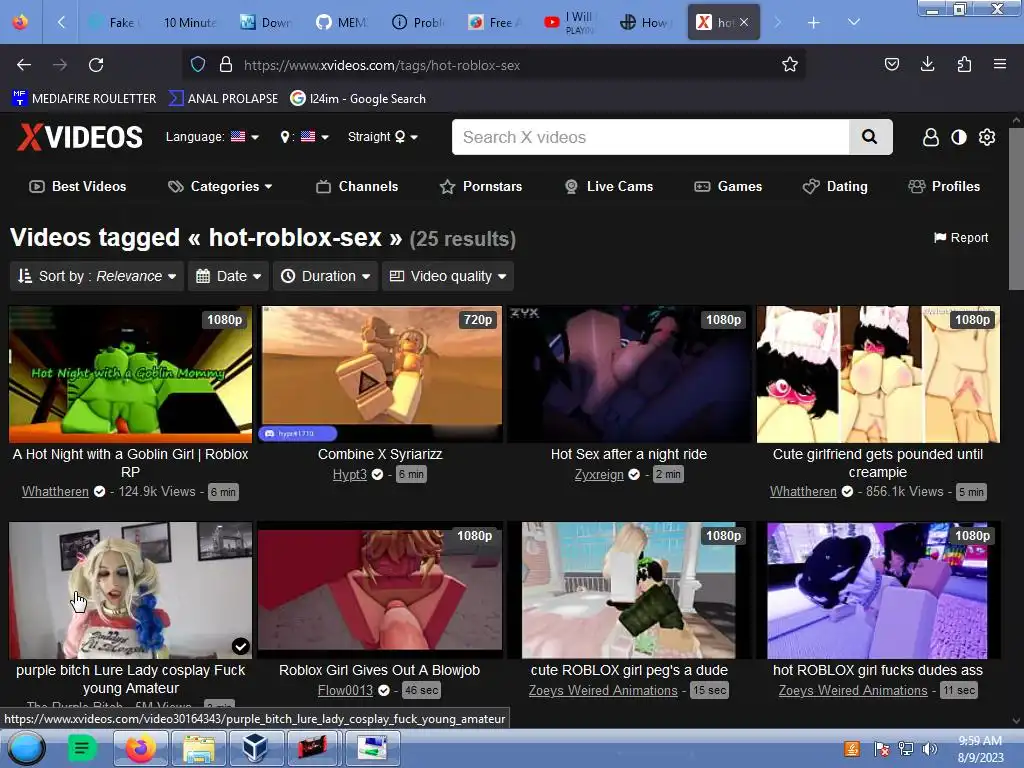This screenshot has width=1024, height=768.
Task: Click the magnifier search button
Action: [870, 137]
